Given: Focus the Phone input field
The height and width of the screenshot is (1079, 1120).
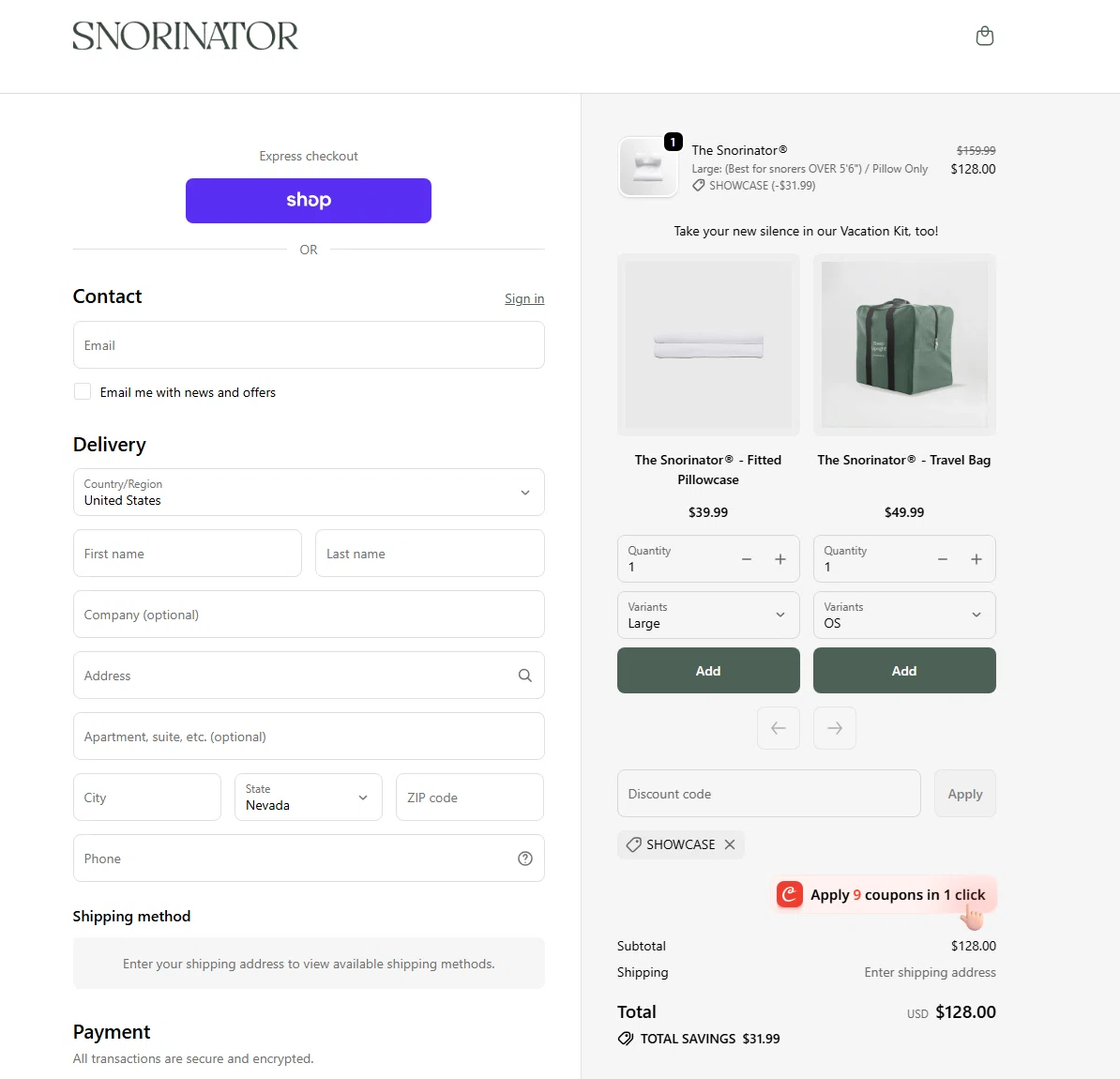Looking at the screenshot, I should pyautogui.click(x=309, y=859).
